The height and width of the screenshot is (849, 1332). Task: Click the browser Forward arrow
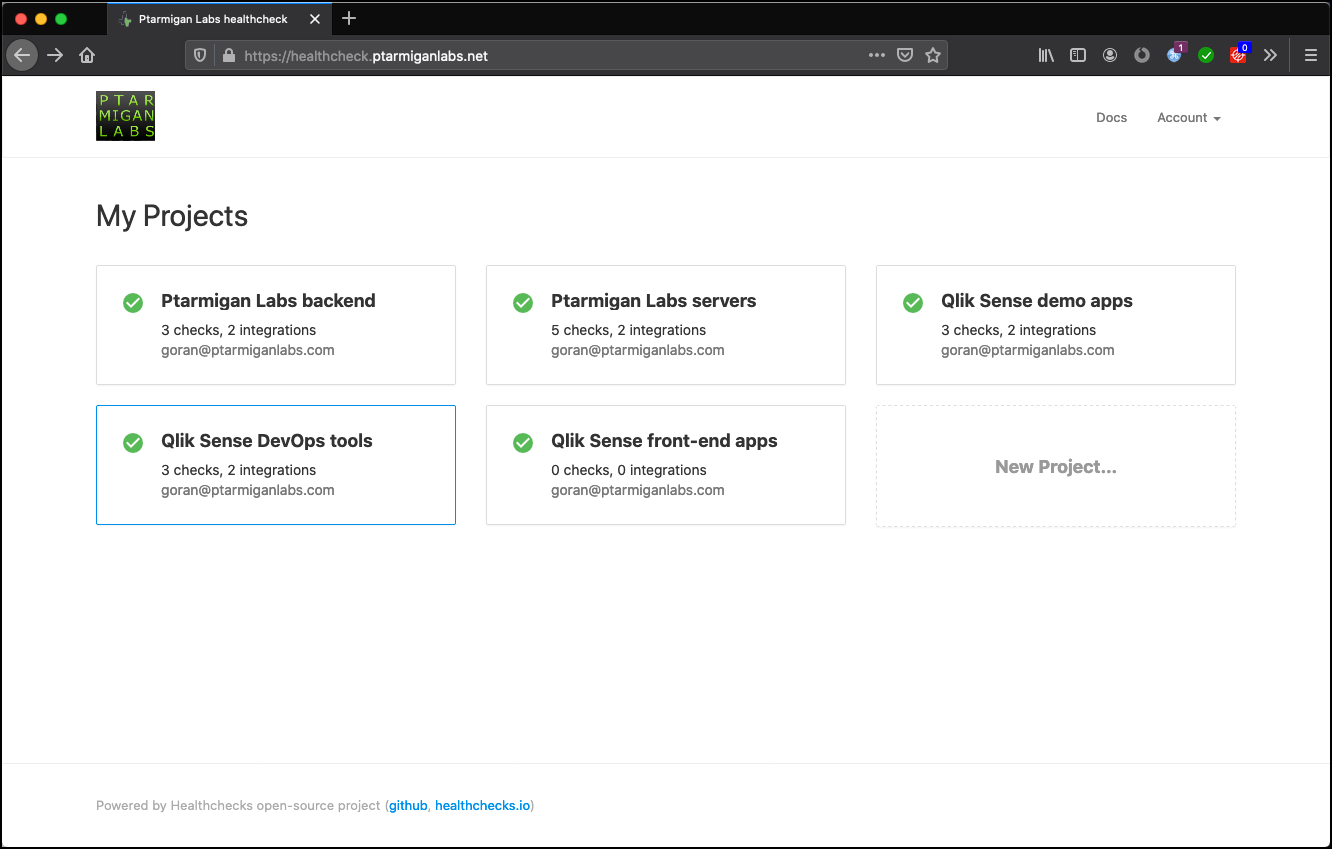(55, 55)
